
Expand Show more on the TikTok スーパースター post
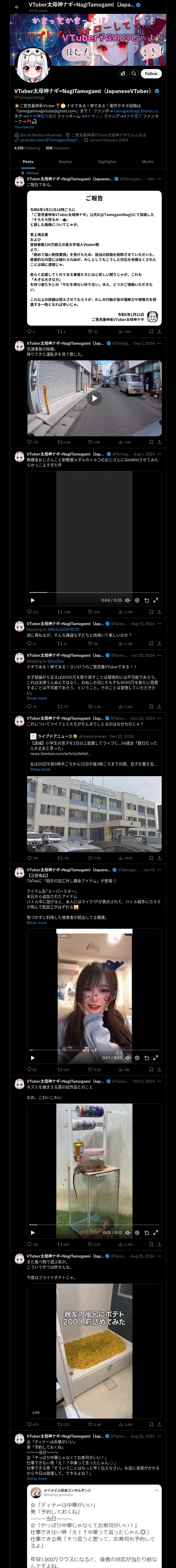(37, 923)
